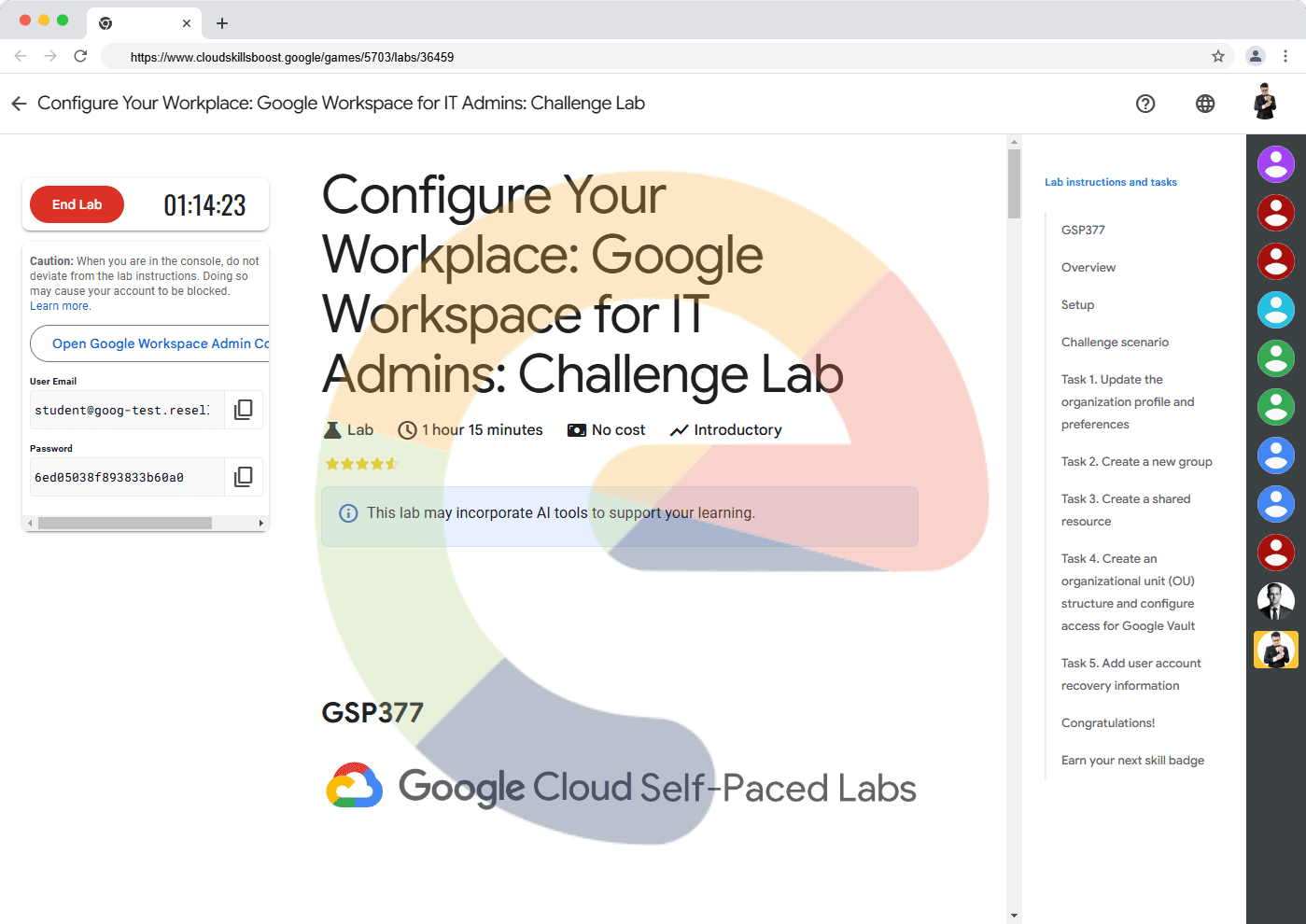Click the main content vertical scrollbar thumb

pyautogui.click(x=1014, y=184)
